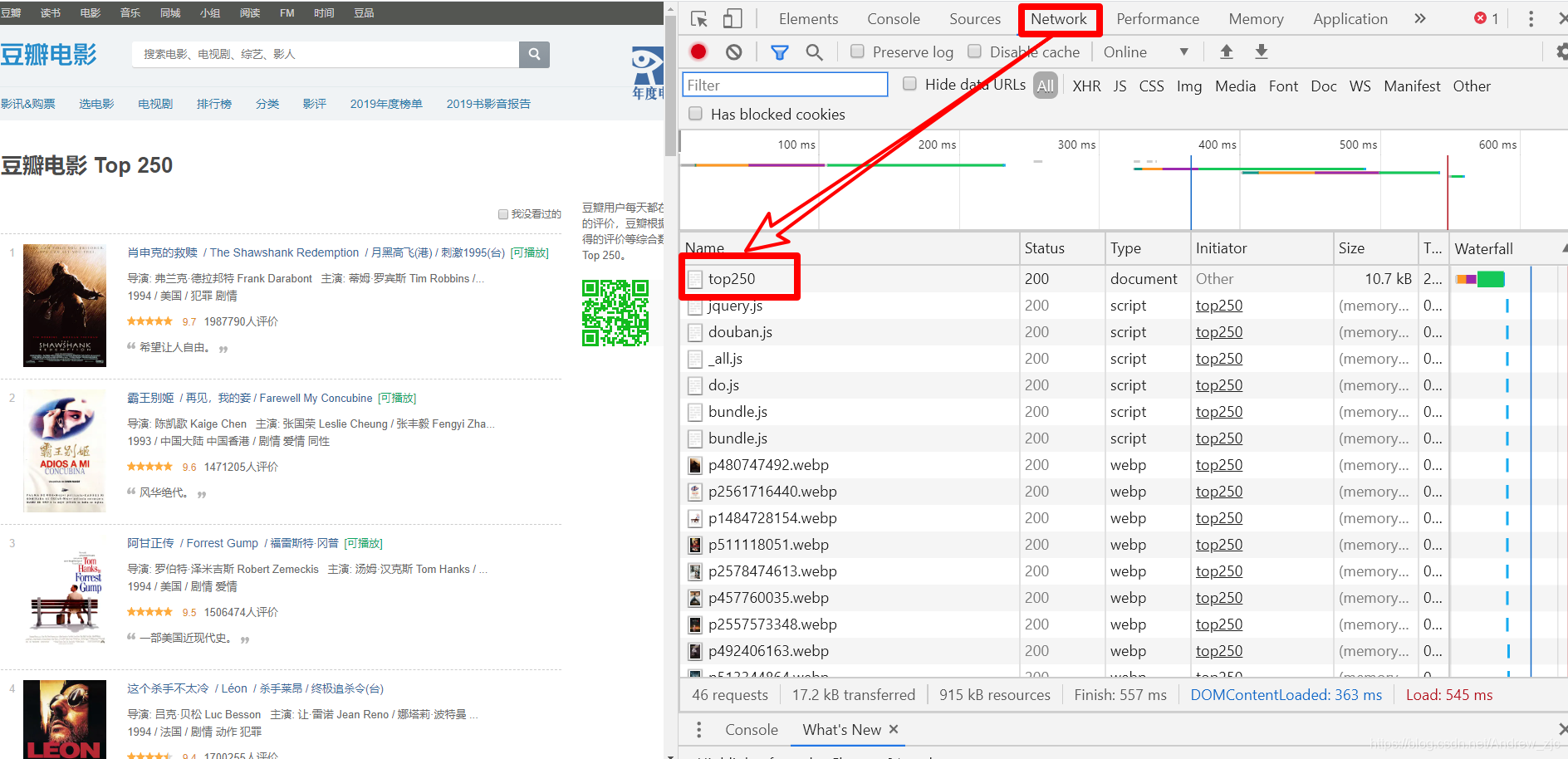Enable the Preserve log checkbox
Viewport: 1568px width, 759px height.
[x=857, y=51]
